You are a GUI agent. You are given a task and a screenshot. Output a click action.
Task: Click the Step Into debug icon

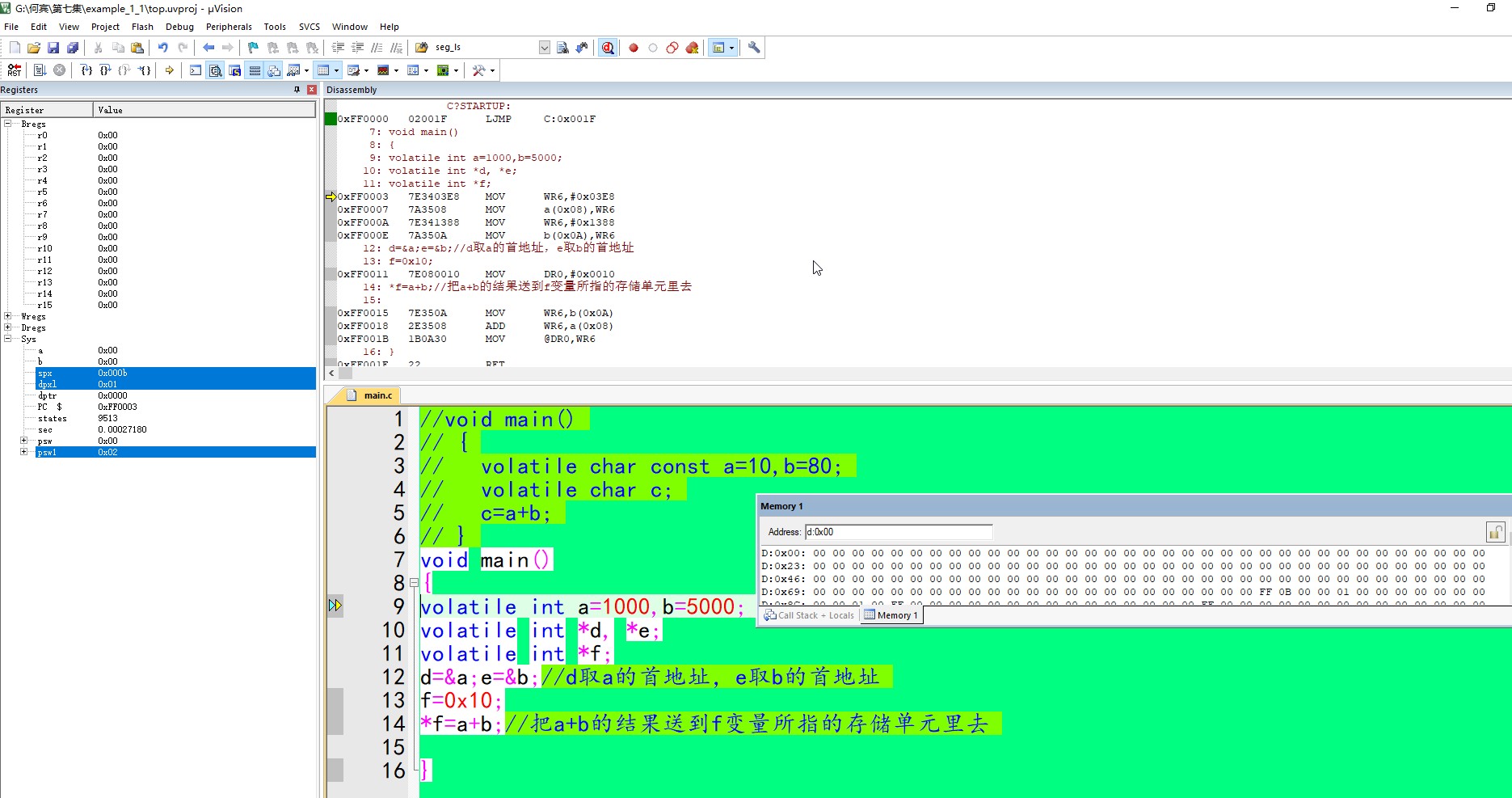pos(86,70)
